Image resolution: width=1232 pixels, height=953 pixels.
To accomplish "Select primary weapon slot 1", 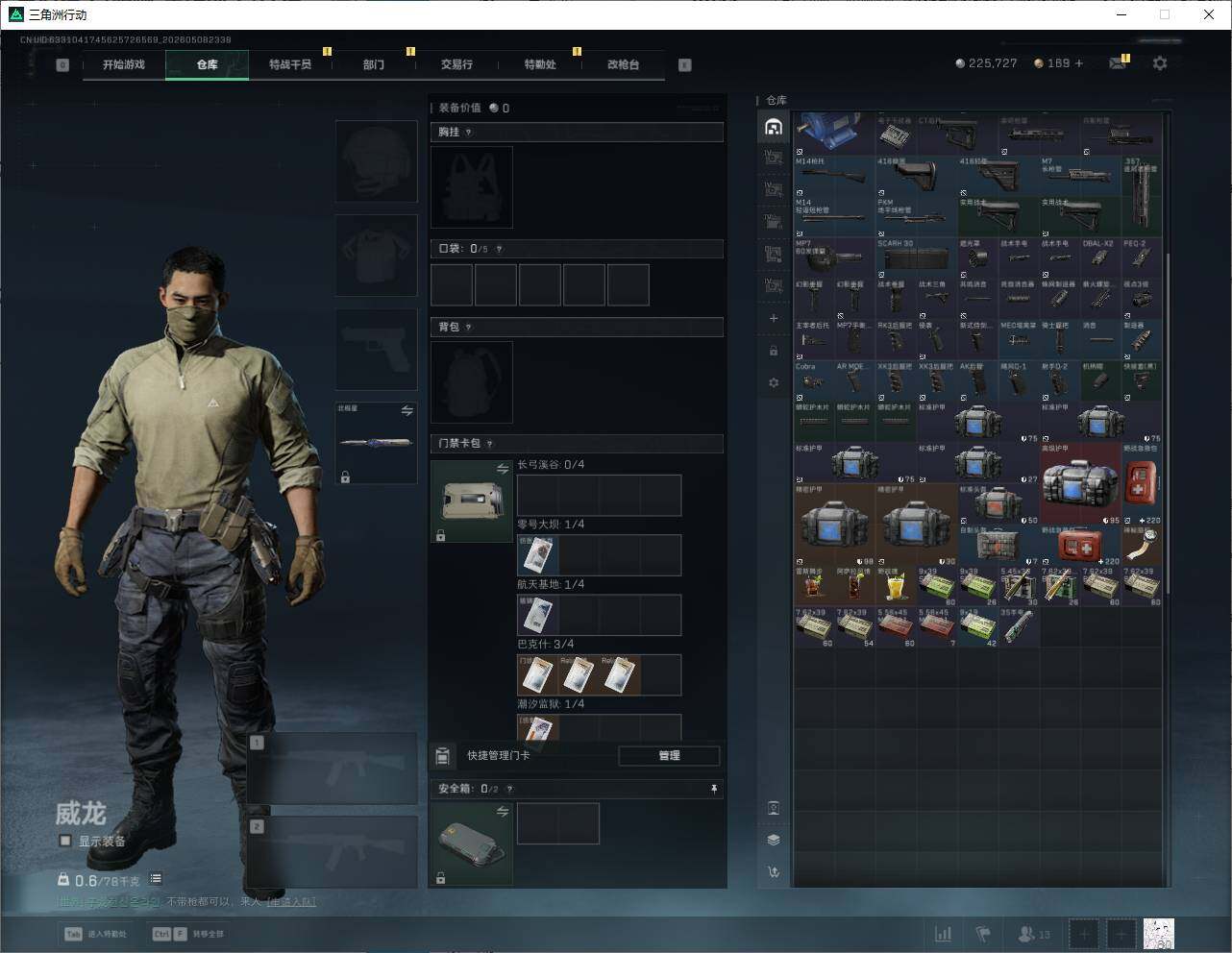I will (x=333, y=770).
